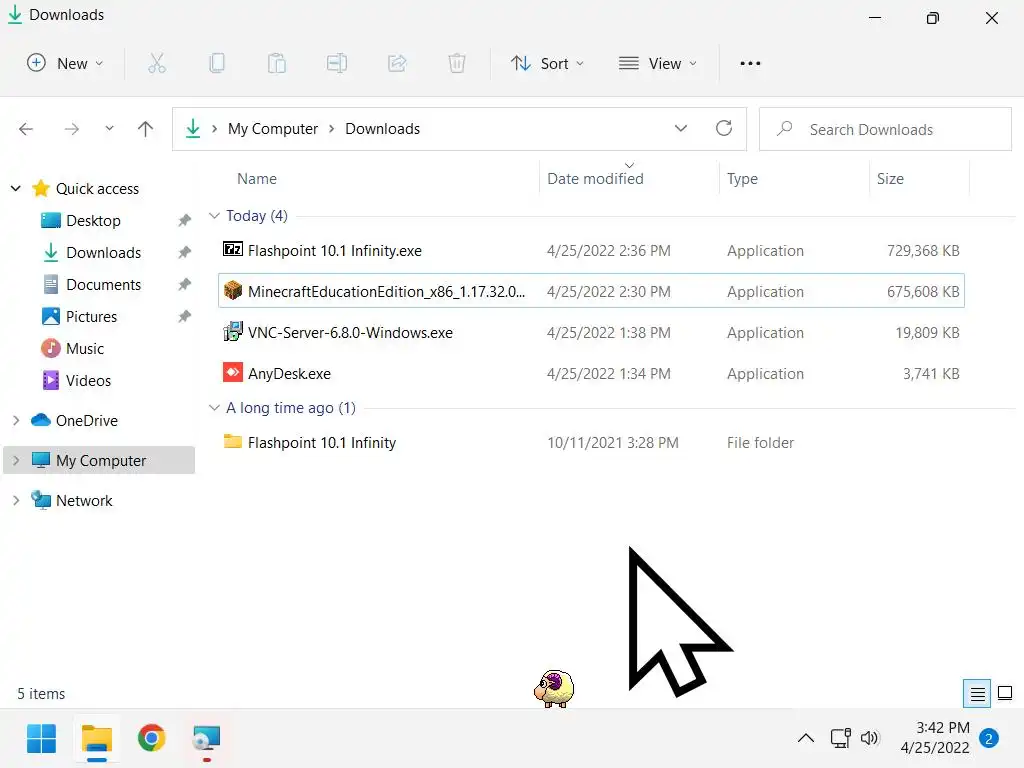Click the chevron after My Computer in path
Screen dimensions: 1024x768
pyautogui.click(x=332, y=129)
